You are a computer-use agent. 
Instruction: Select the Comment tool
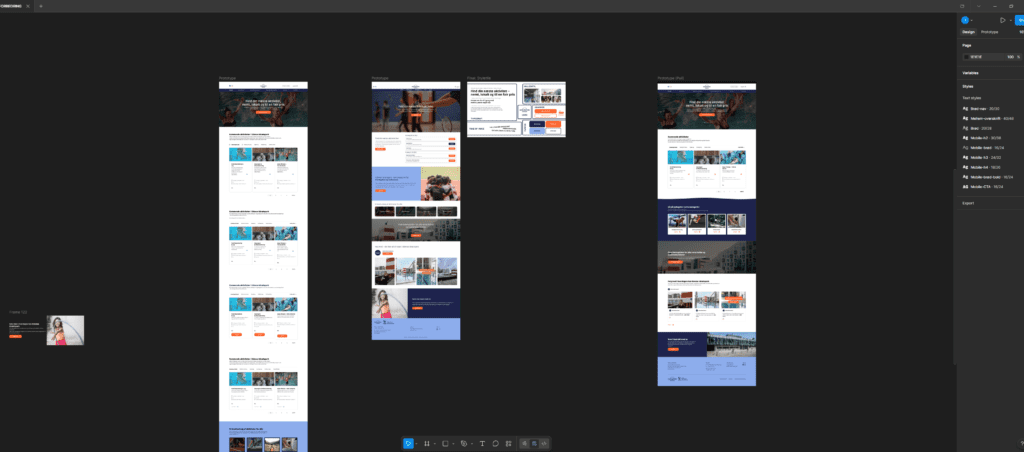point(496,444)
